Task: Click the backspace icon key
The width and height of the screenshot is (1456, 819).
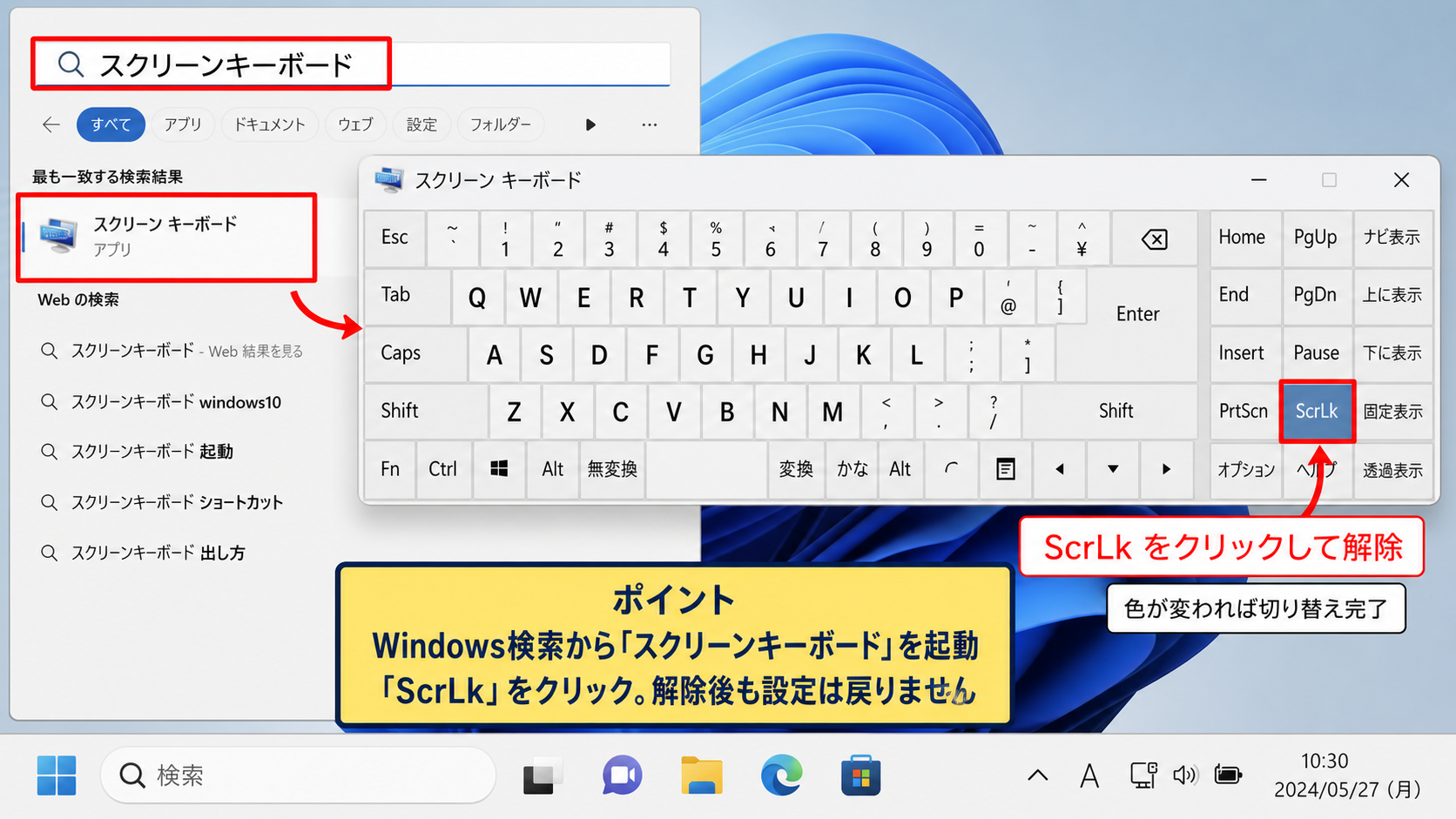Action: (x=1155, y=238)
